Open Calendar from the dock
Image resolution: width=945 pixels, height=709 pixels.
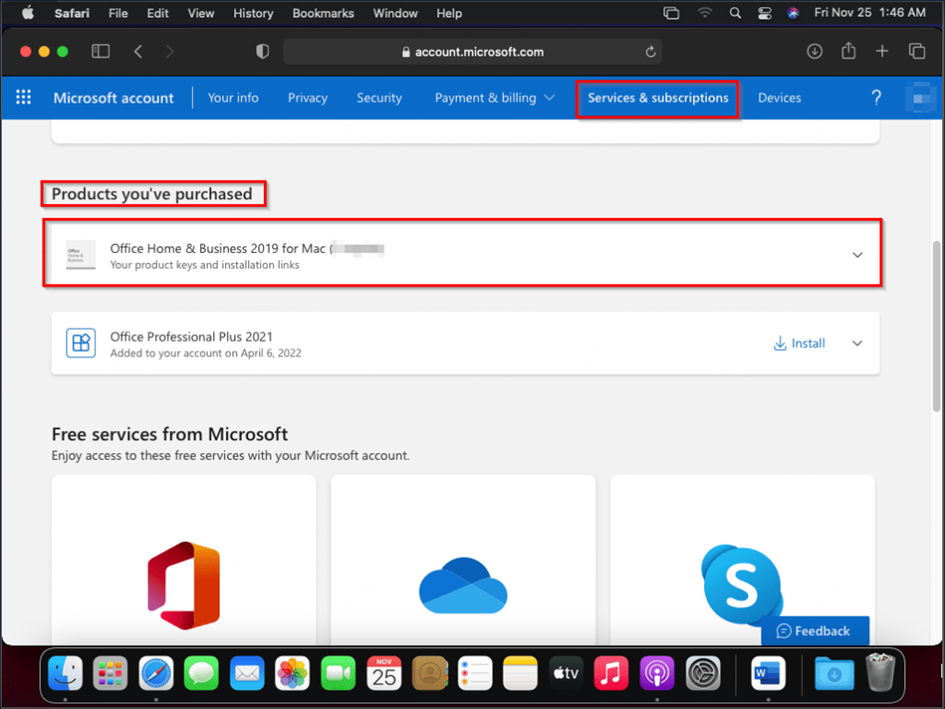384,673
